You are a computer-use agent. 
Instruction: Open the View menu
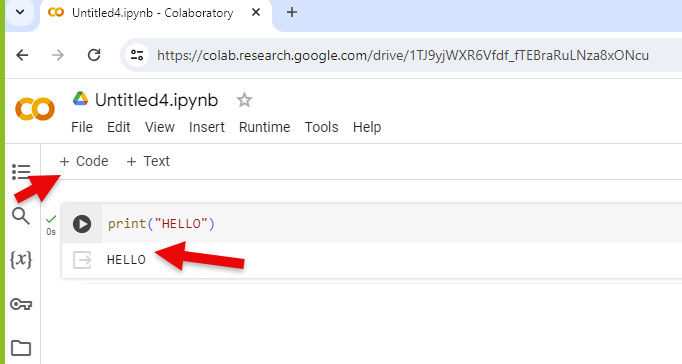160,127
